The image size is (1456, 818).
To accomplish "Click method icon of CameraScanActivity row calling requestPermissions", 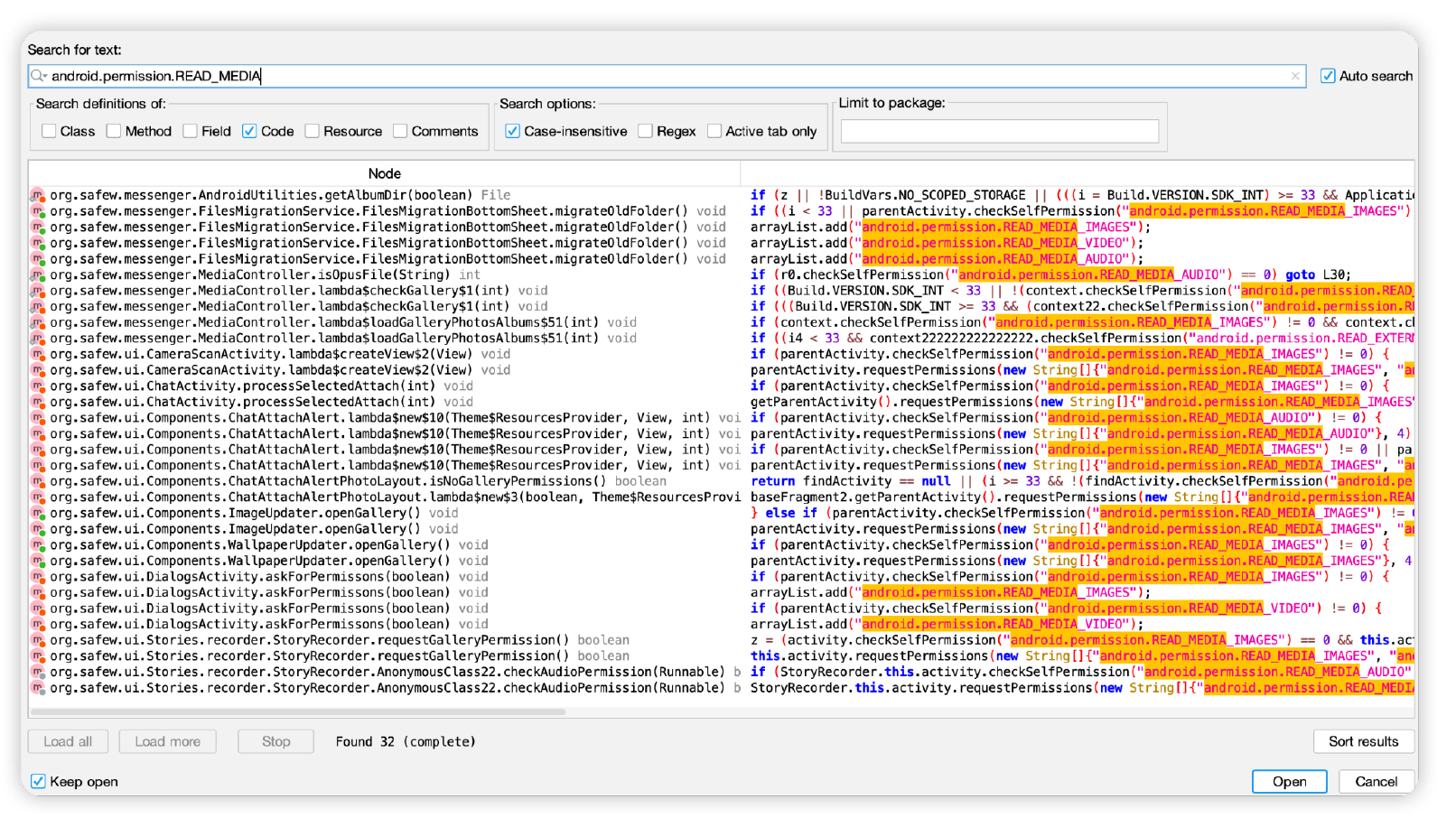I will pyautogui.click(x=38, y=370).
